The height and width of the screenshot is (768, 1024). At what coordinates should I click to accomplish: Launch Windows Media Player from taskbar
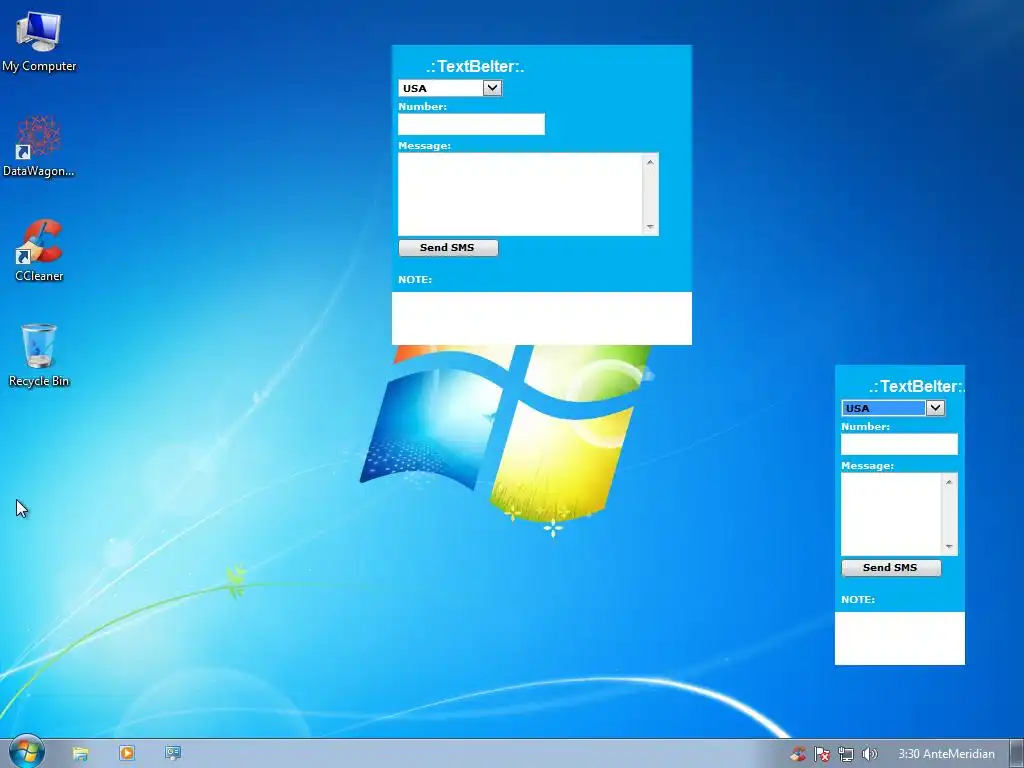click(127, 753)
